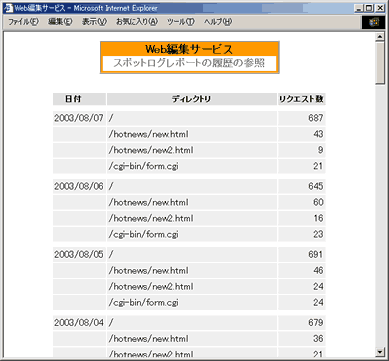Click the scrollbar down arrow

point(380,351)
